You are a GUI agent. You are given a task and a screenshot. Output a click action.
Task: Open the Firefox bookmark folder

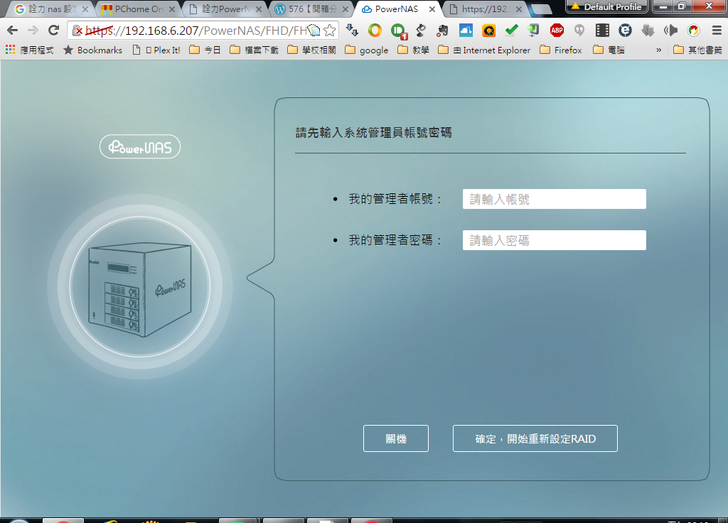560,50
